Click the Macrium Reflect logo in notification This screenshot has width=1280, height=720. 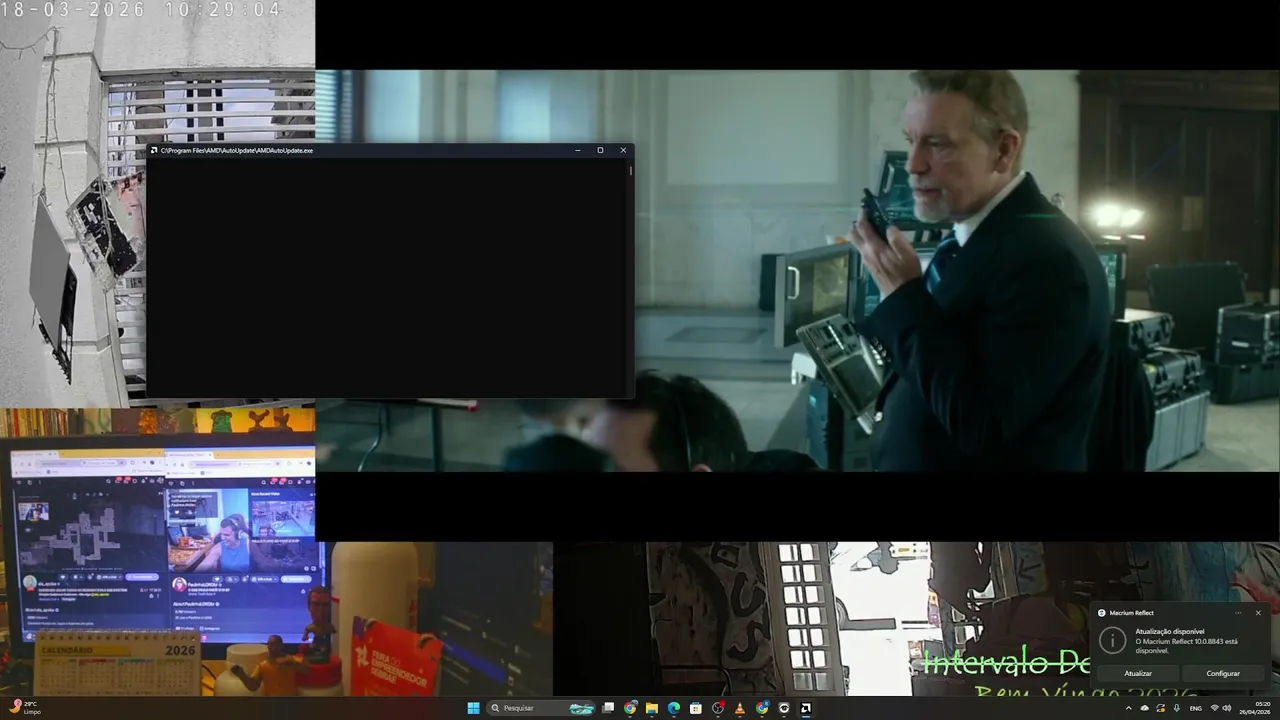1102,613
